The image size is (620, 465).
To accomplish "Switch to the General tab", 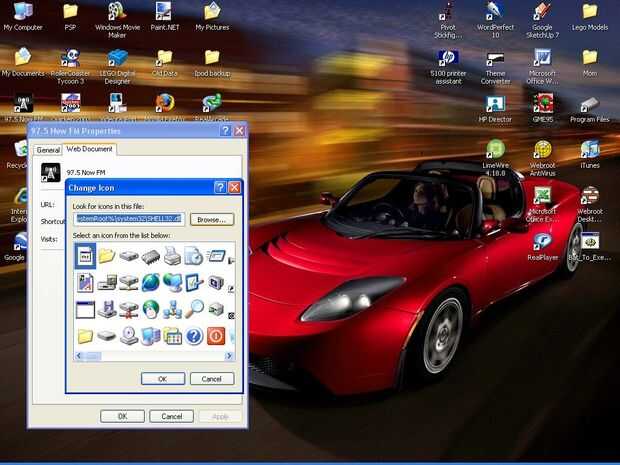I will [x=48, y=150].
